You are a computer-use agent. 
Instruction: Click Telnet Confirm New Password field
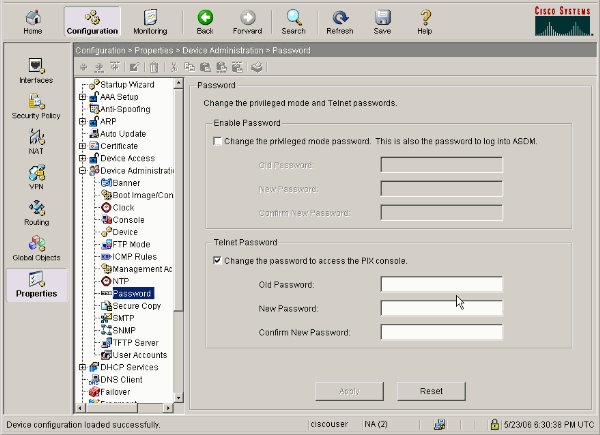(442, 332)
